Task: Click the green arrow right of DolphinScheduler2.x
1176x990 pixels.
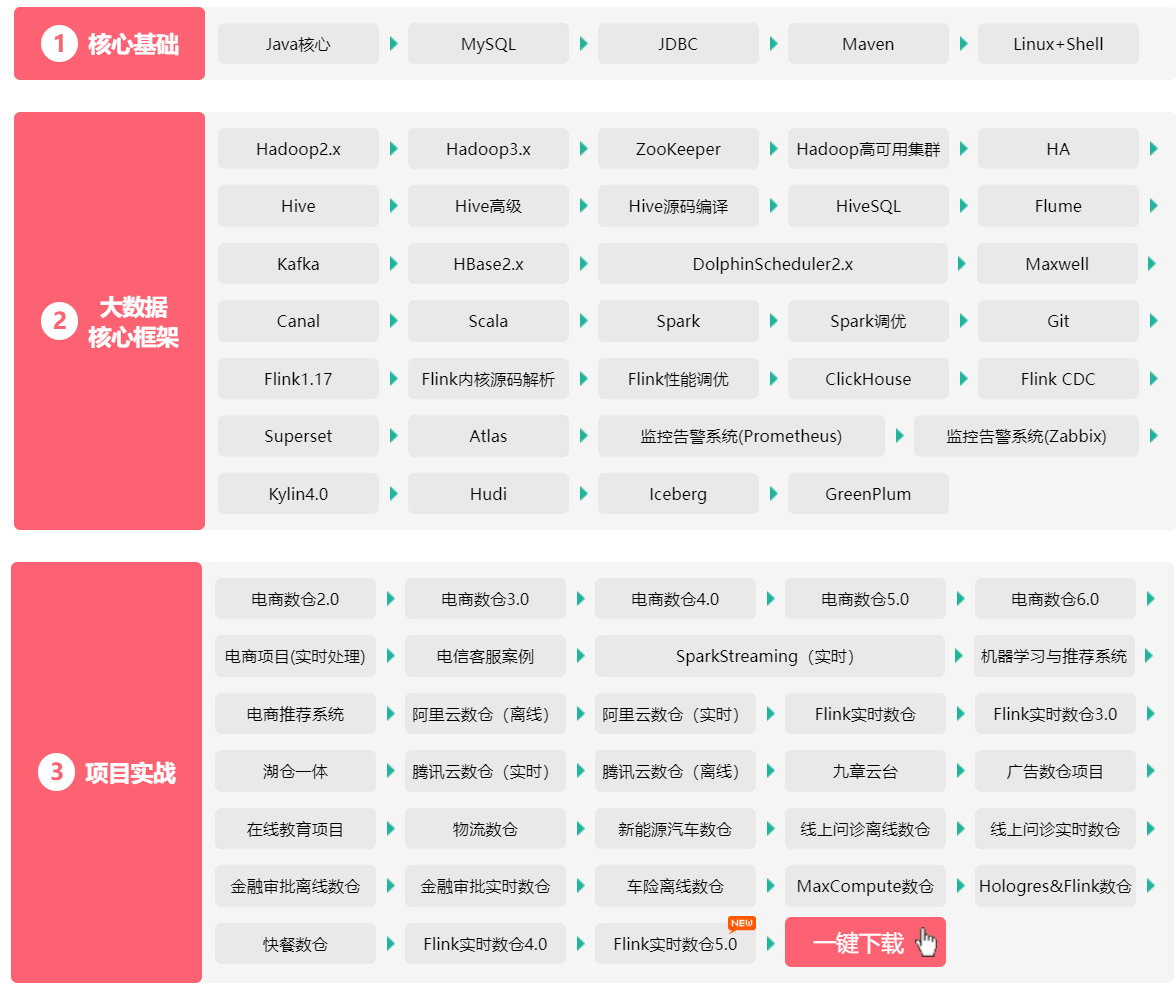Action: 962,265
